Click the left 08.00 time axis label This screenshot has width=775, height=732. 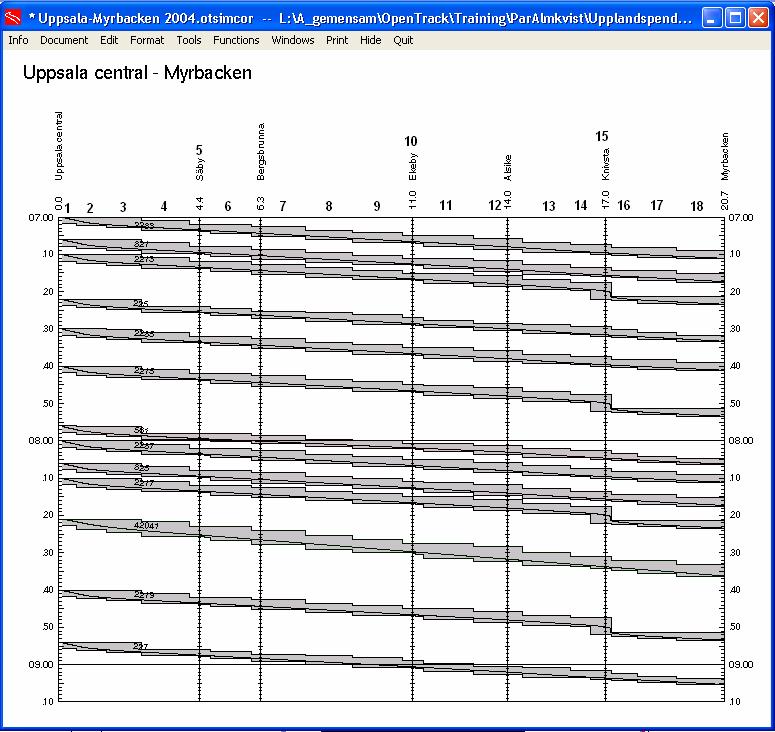[41, 440]
